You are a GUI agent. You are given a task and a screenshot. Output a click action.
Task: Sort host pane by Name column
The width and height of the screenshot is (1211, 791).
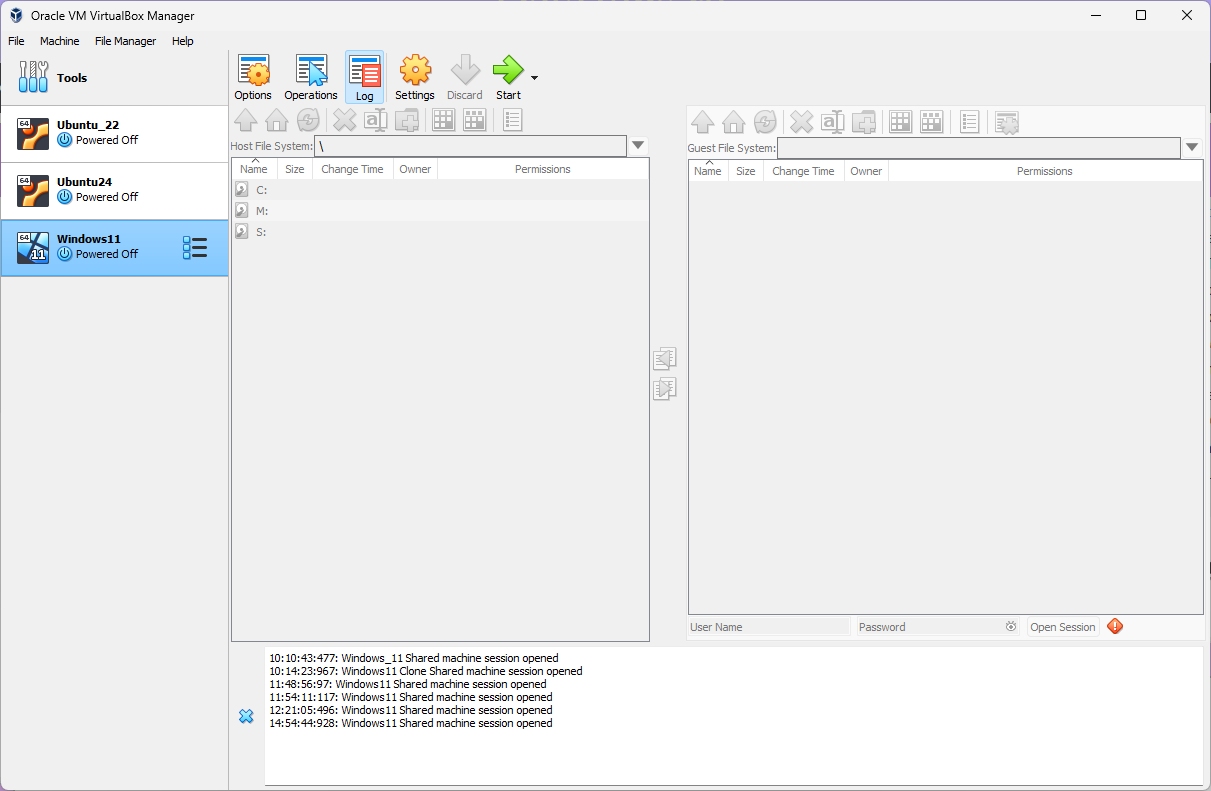pos(254,169)
